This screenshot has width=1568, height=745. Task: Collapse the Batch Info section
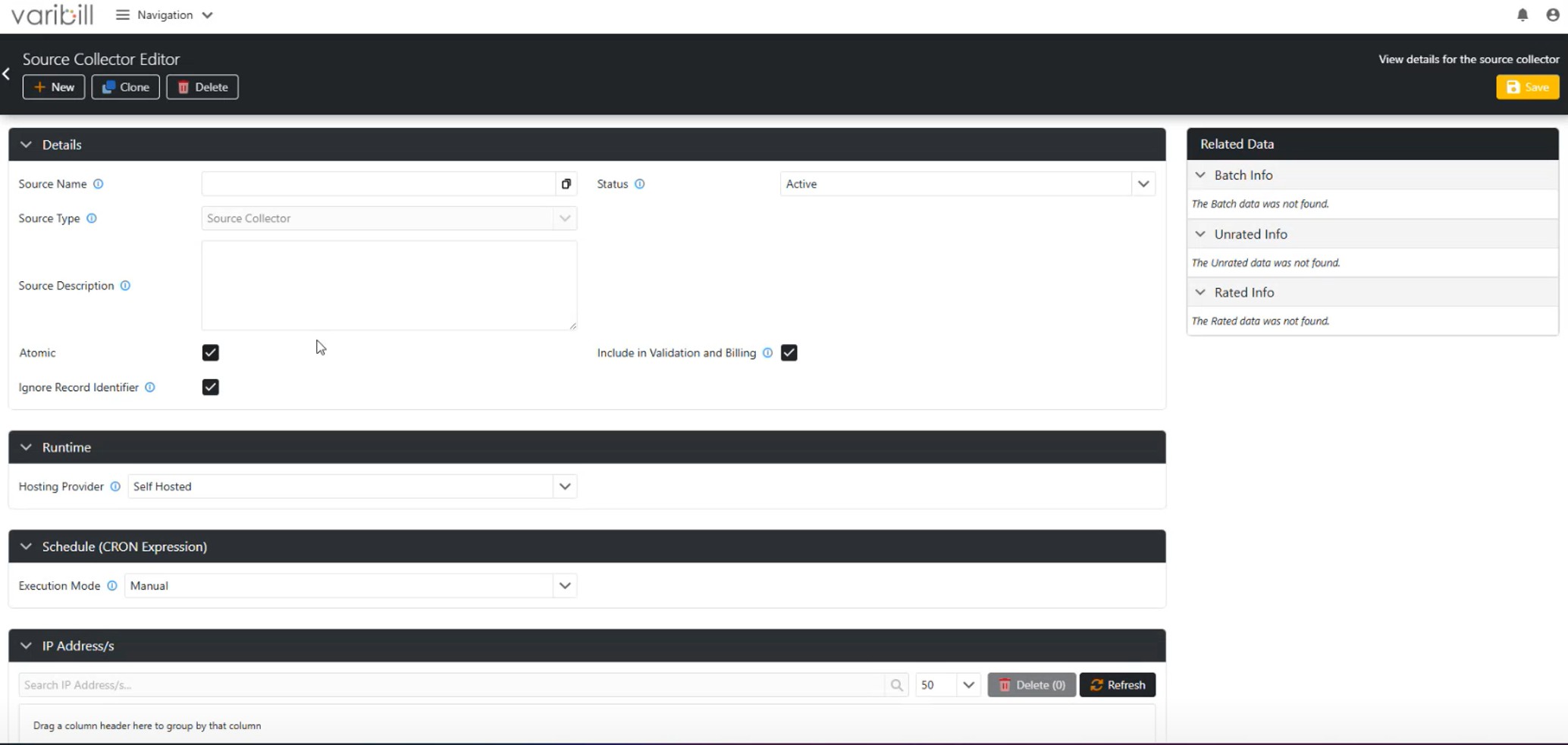1200,174
